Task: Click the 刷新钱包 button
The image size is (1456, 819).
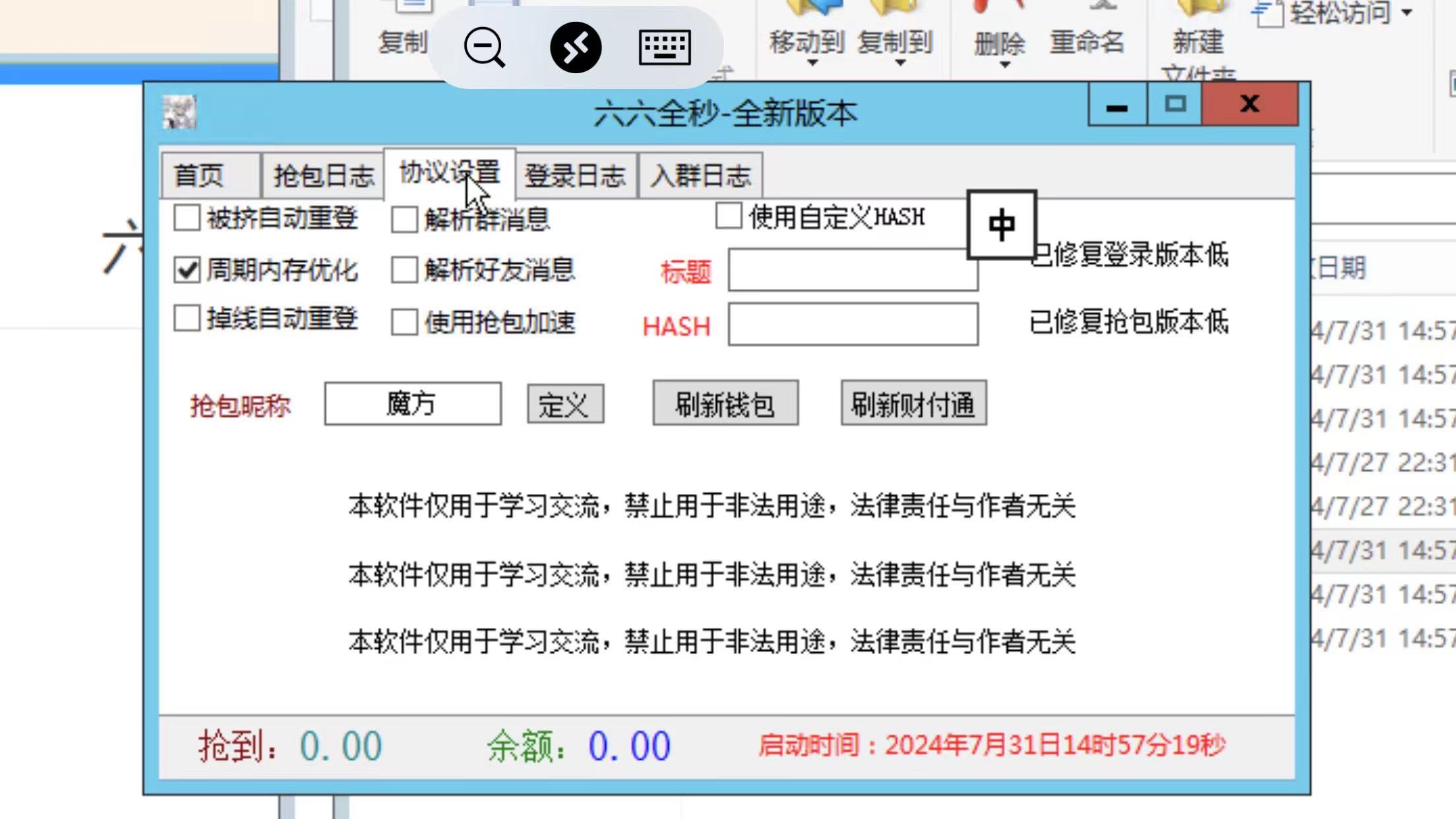Action: point(725,403)
